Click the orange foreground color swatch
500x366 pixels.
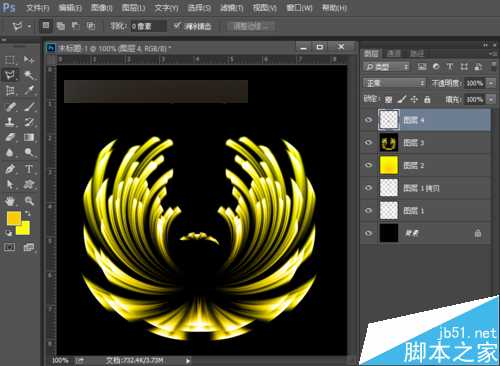click(x=14, y=218)
